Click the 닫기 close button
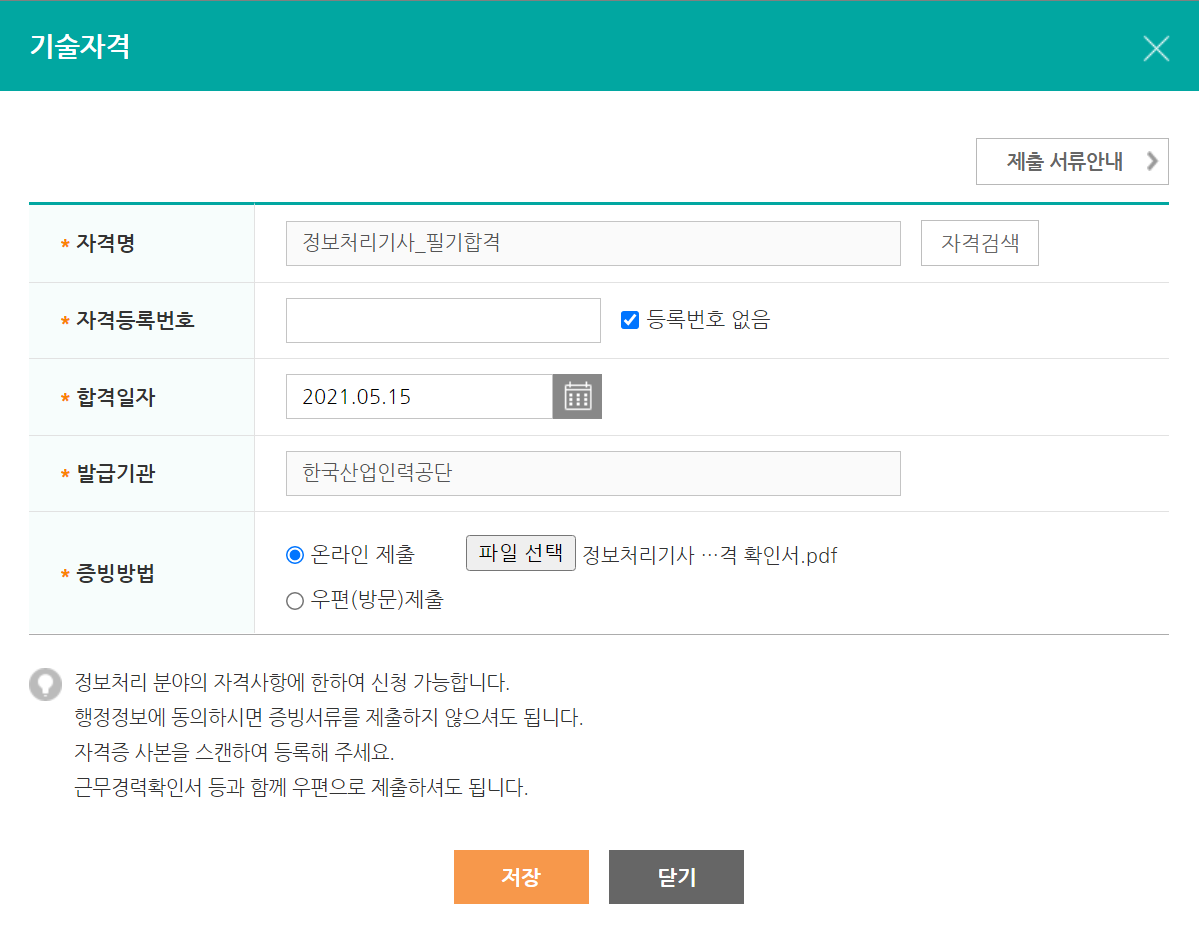This screenshot has height=931, width=1199. 676,877
